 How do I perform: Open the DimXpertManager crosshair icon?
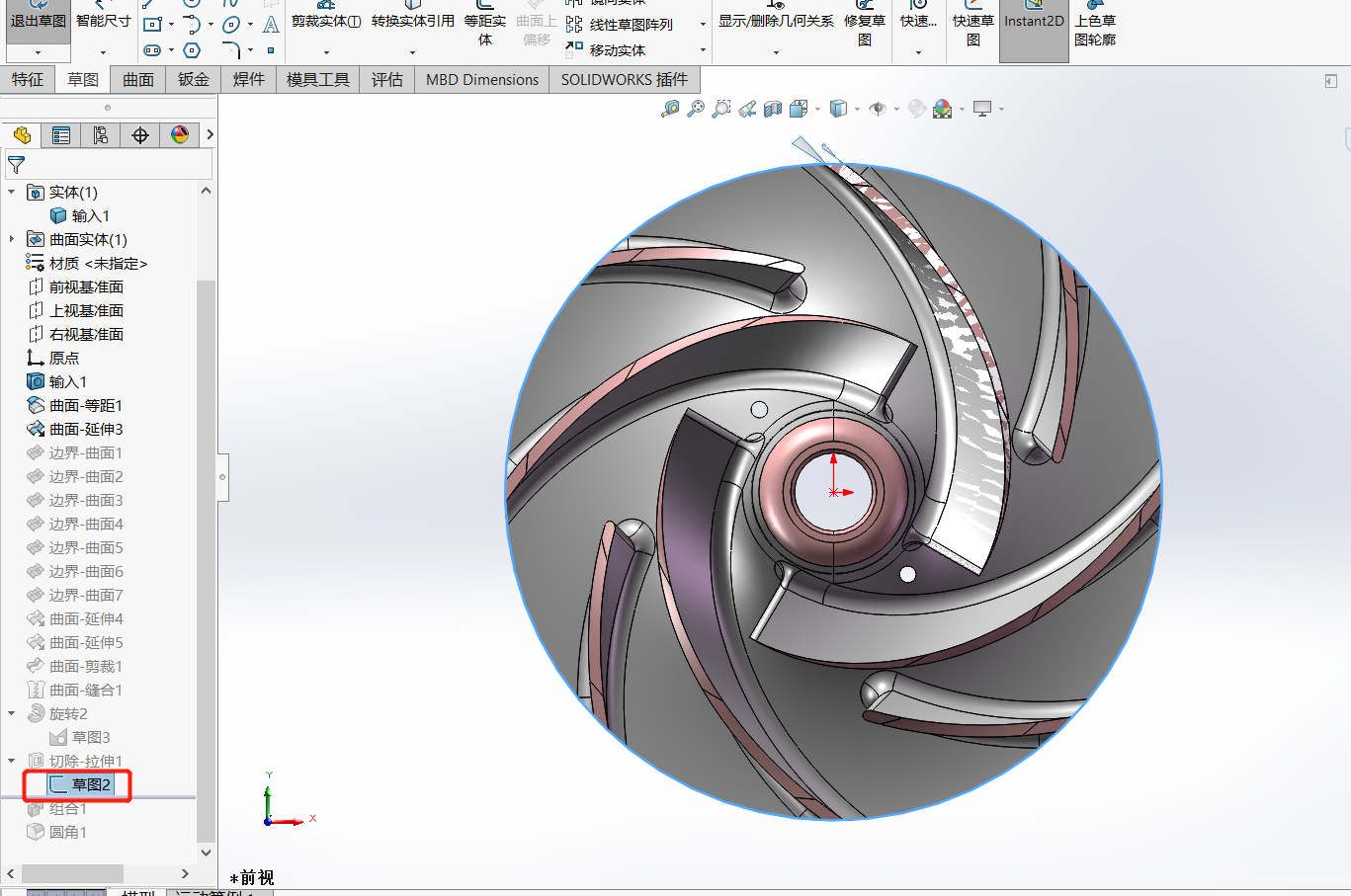pos(140,135)
